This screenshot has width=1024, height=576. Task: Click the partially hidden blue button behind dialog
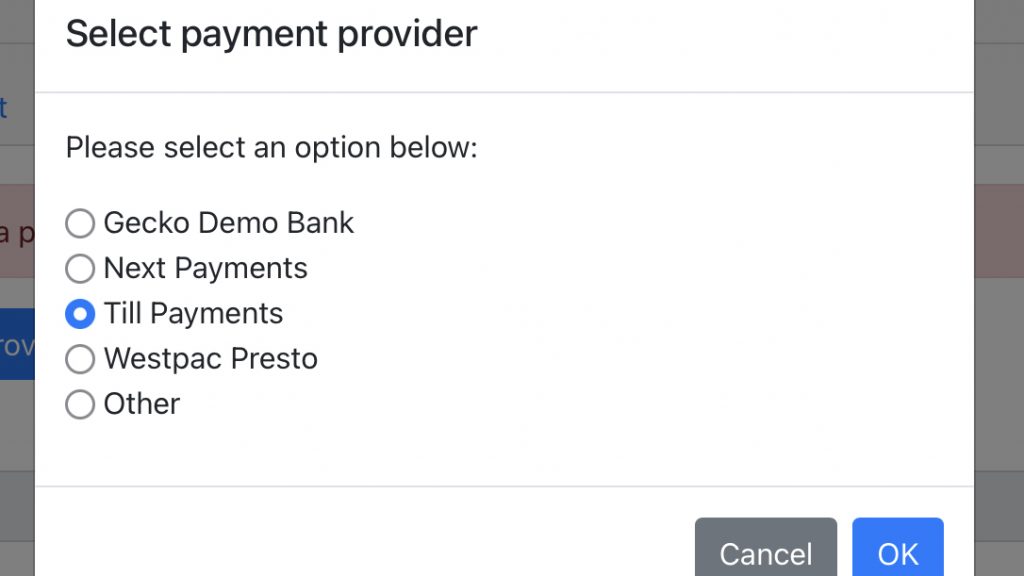(x=17, y=344)
